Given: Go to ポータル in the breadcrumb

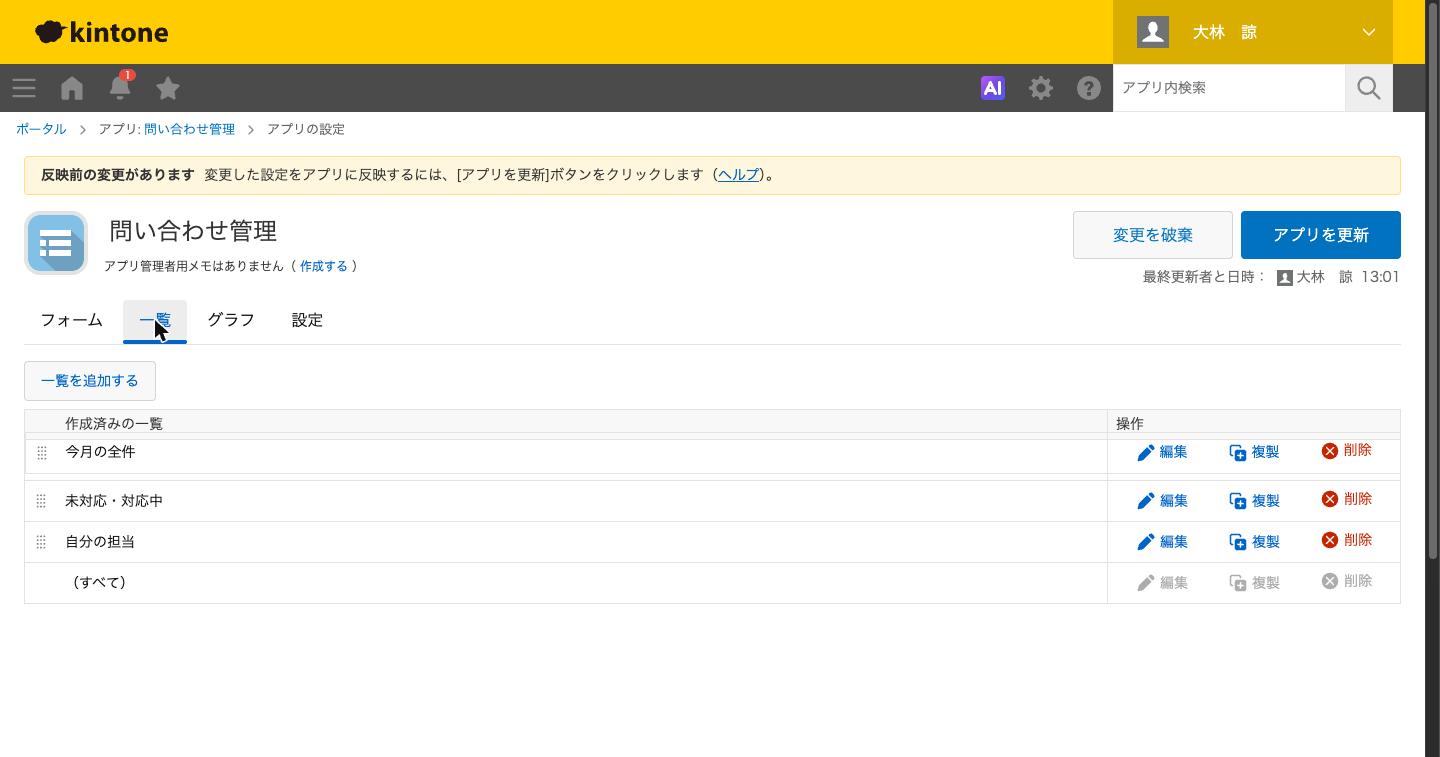Looking at the screenshot, I should (x=41, y=129).
